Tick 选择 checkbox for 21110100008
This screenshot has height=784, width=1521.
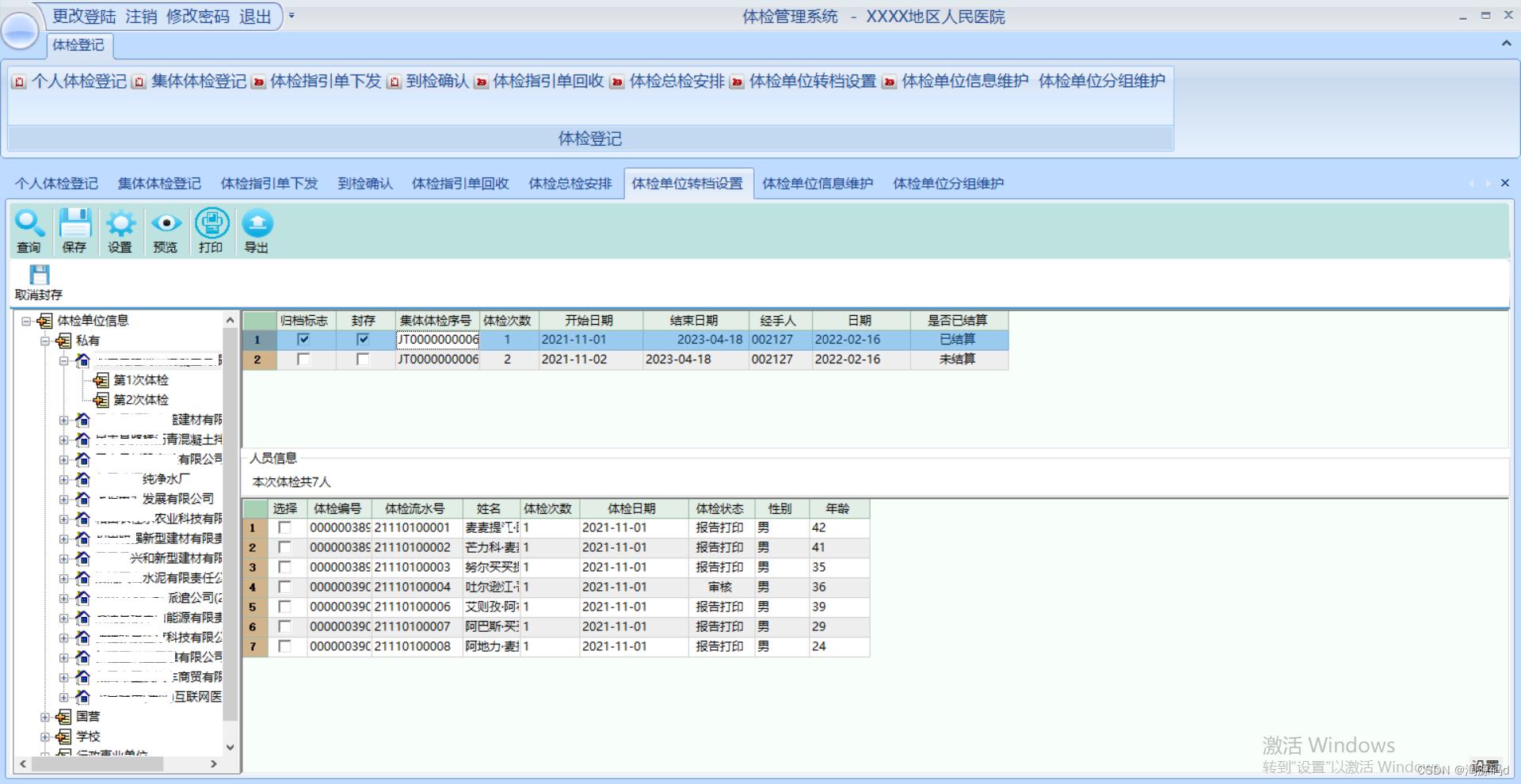284,646
